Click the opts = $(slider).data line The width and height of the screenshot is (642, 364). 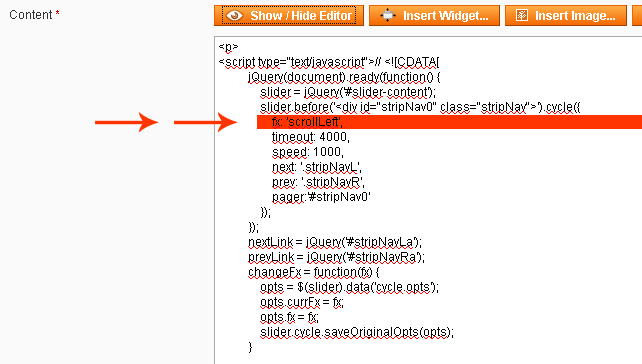click(x=349, y=287)
